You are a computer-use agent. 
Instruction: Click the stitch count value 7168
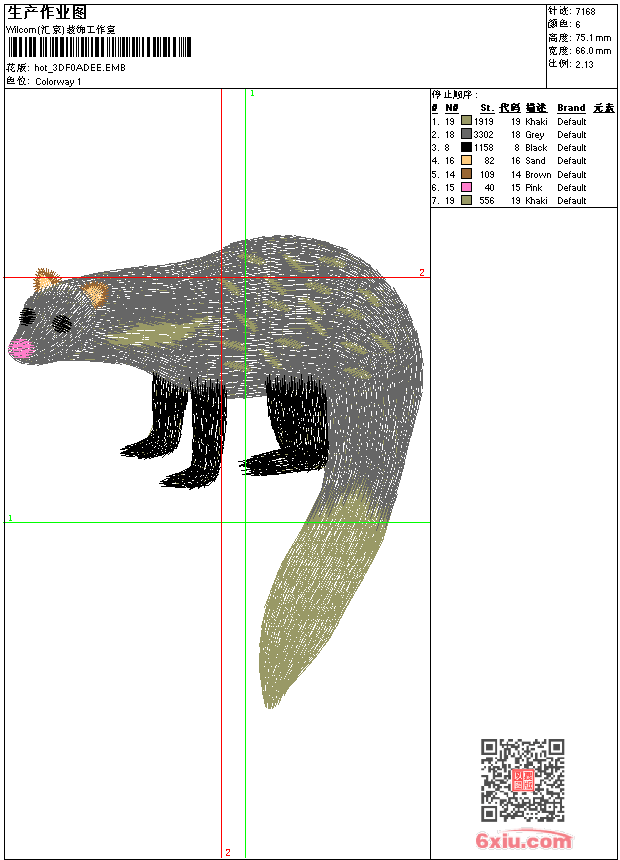click(x=585, y=12)
